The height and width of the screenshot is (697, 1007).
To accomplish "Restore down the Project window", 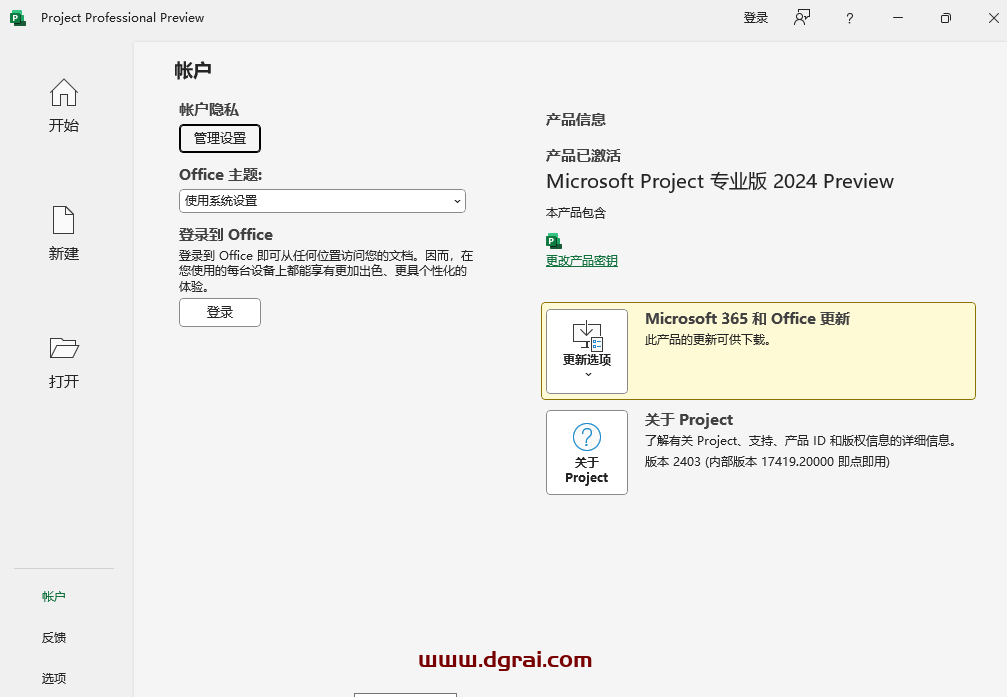I will pyautogui.click(x=945, y=18).
